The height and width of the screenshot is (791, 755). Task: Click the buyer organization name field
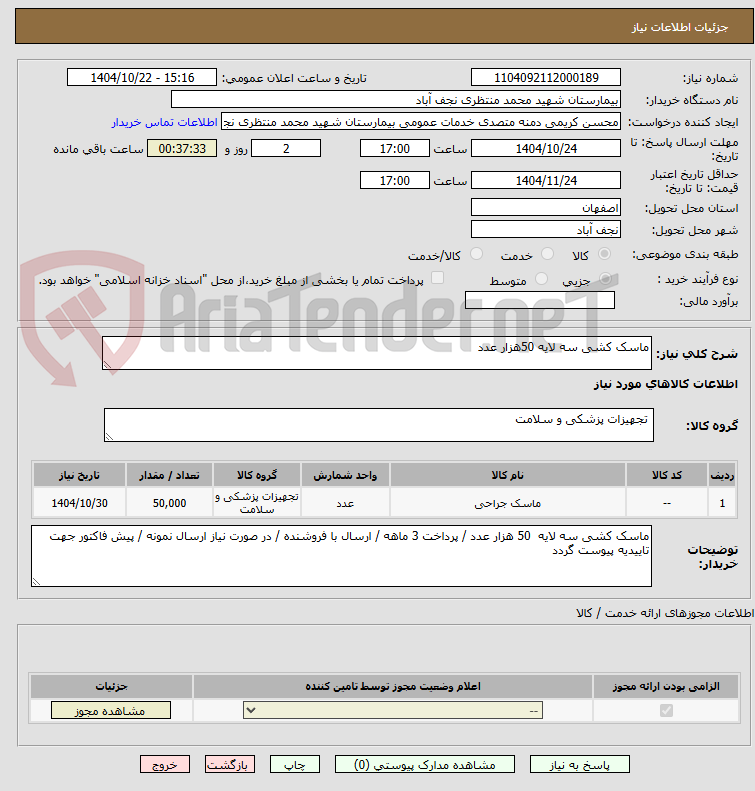396,99
